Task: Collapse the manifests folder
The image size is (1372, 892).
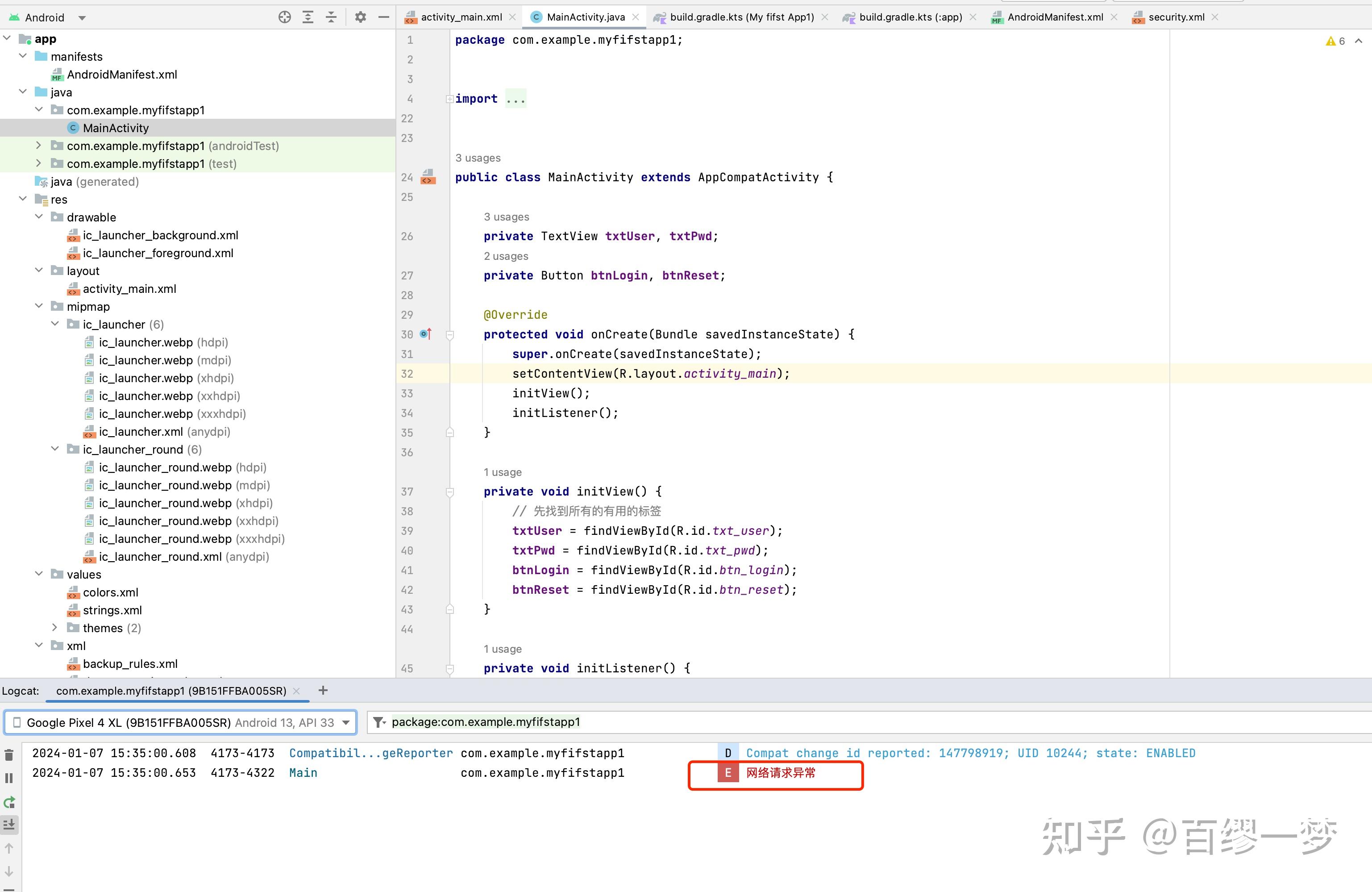Action: [23, 57]
